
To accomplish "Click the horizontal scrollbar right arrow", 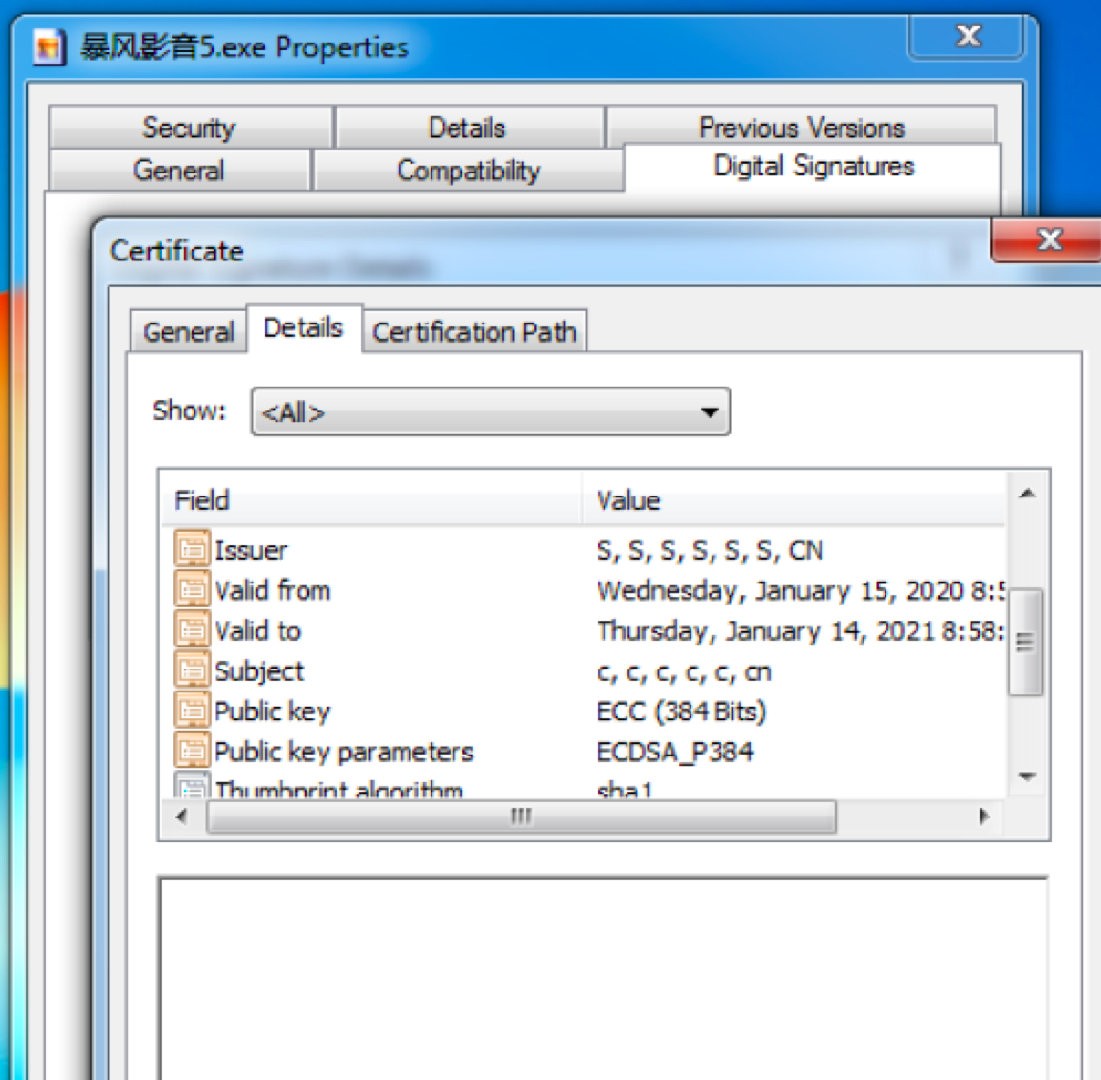I will coord(984,817).
